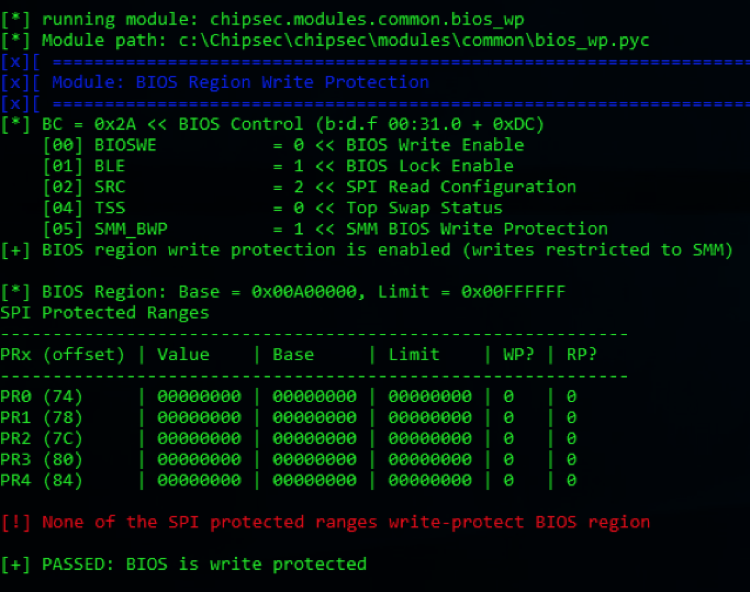The height and width of the screenshot is (592, 750).
Task: Click the BC = 0x2A BIOS Control line
Action: point(290,124)
